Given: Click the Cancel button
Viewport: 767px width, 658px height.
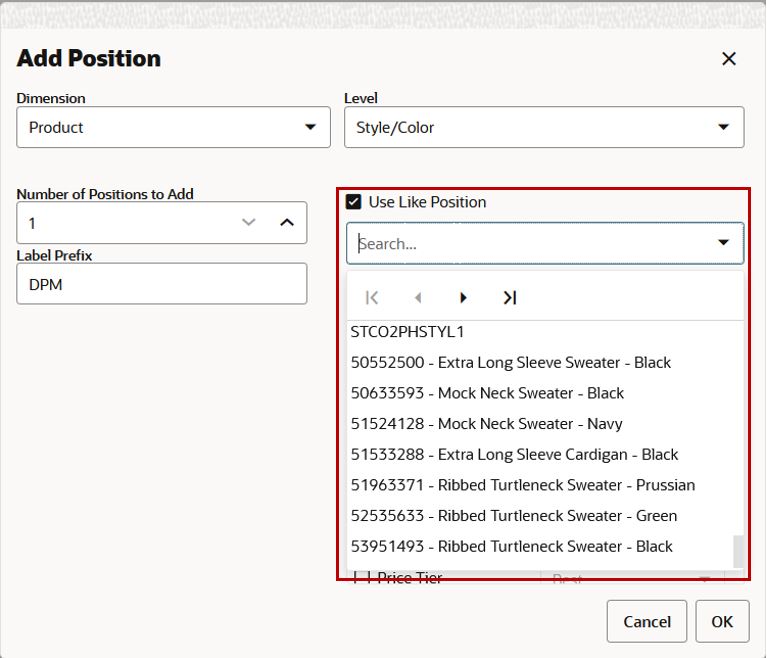Looking at the screenshot, I should (x=647, y=621).
